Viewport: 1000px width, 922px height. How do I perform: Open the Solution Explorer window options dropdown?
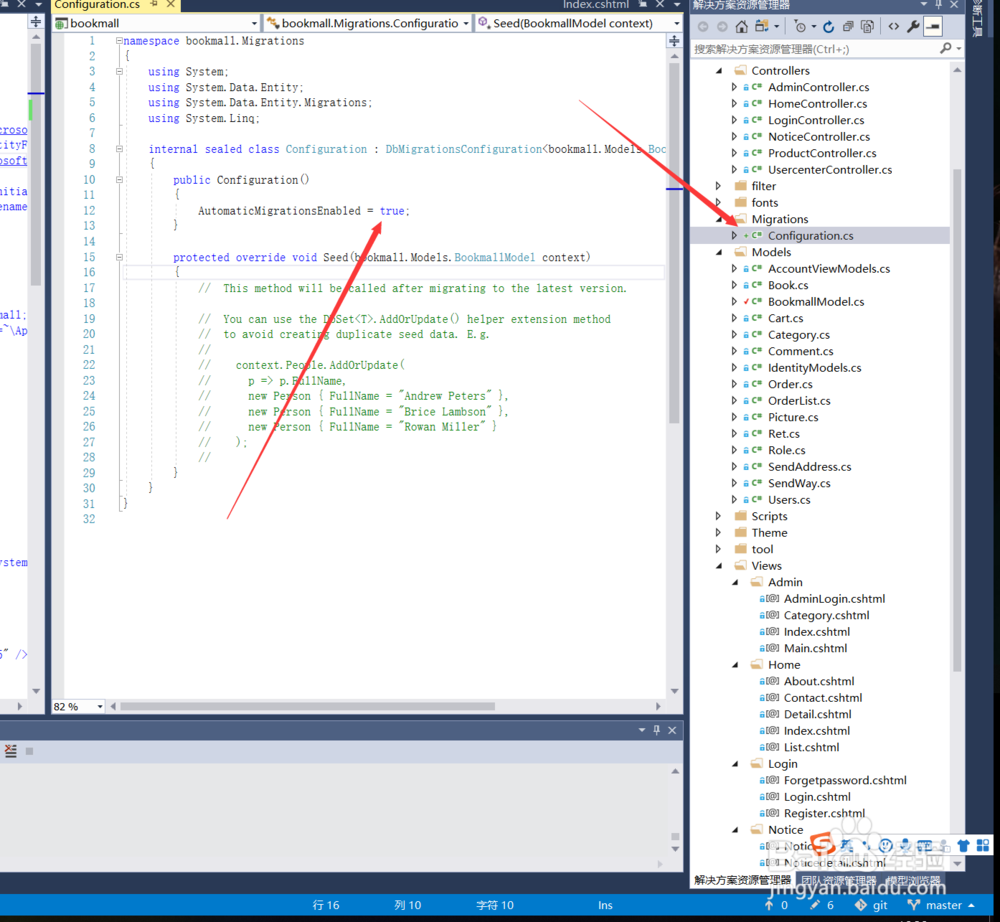pos(923,4)
